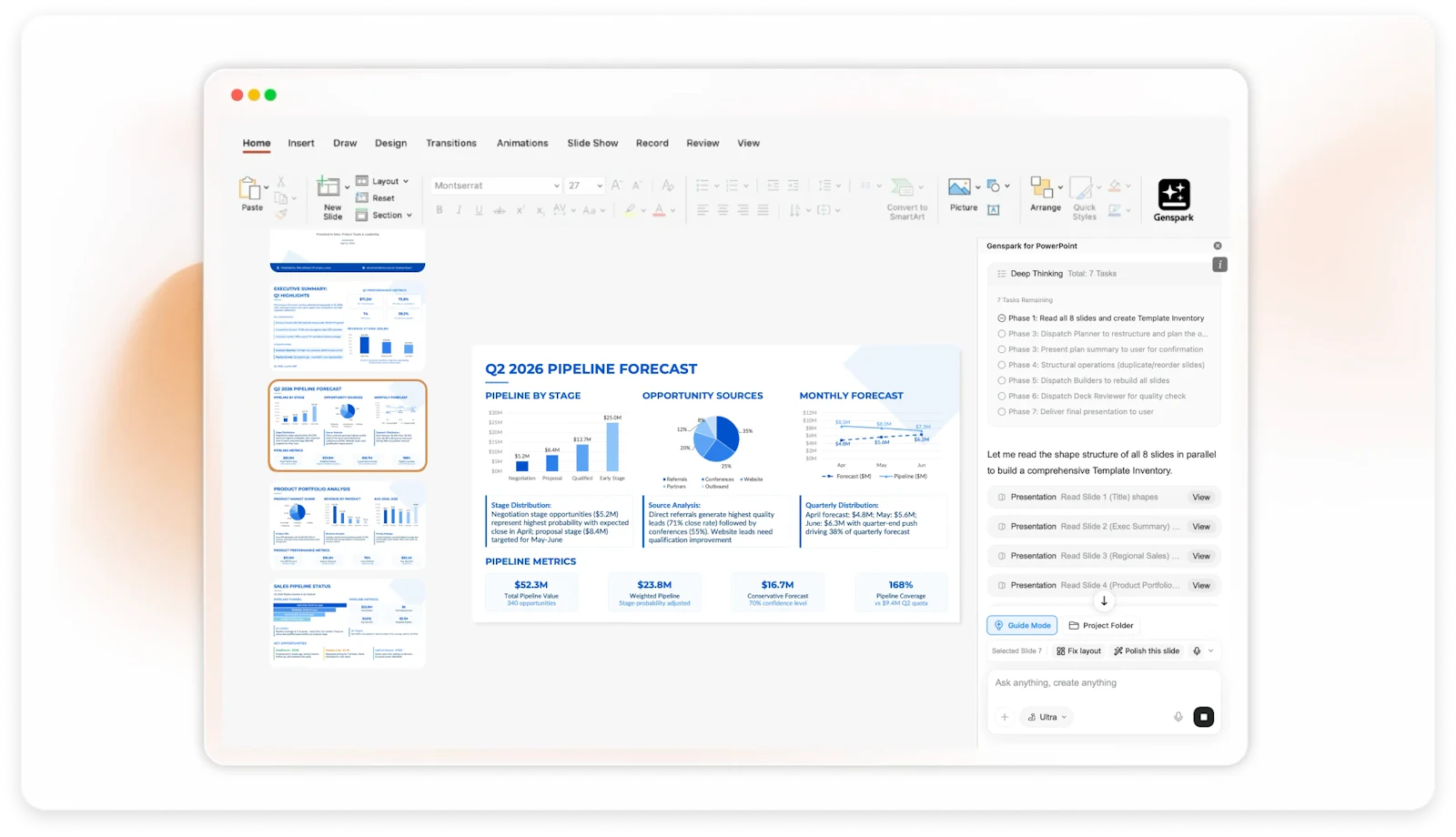
Task: Click the bulleted list icon
Action: tap(703, 185)
